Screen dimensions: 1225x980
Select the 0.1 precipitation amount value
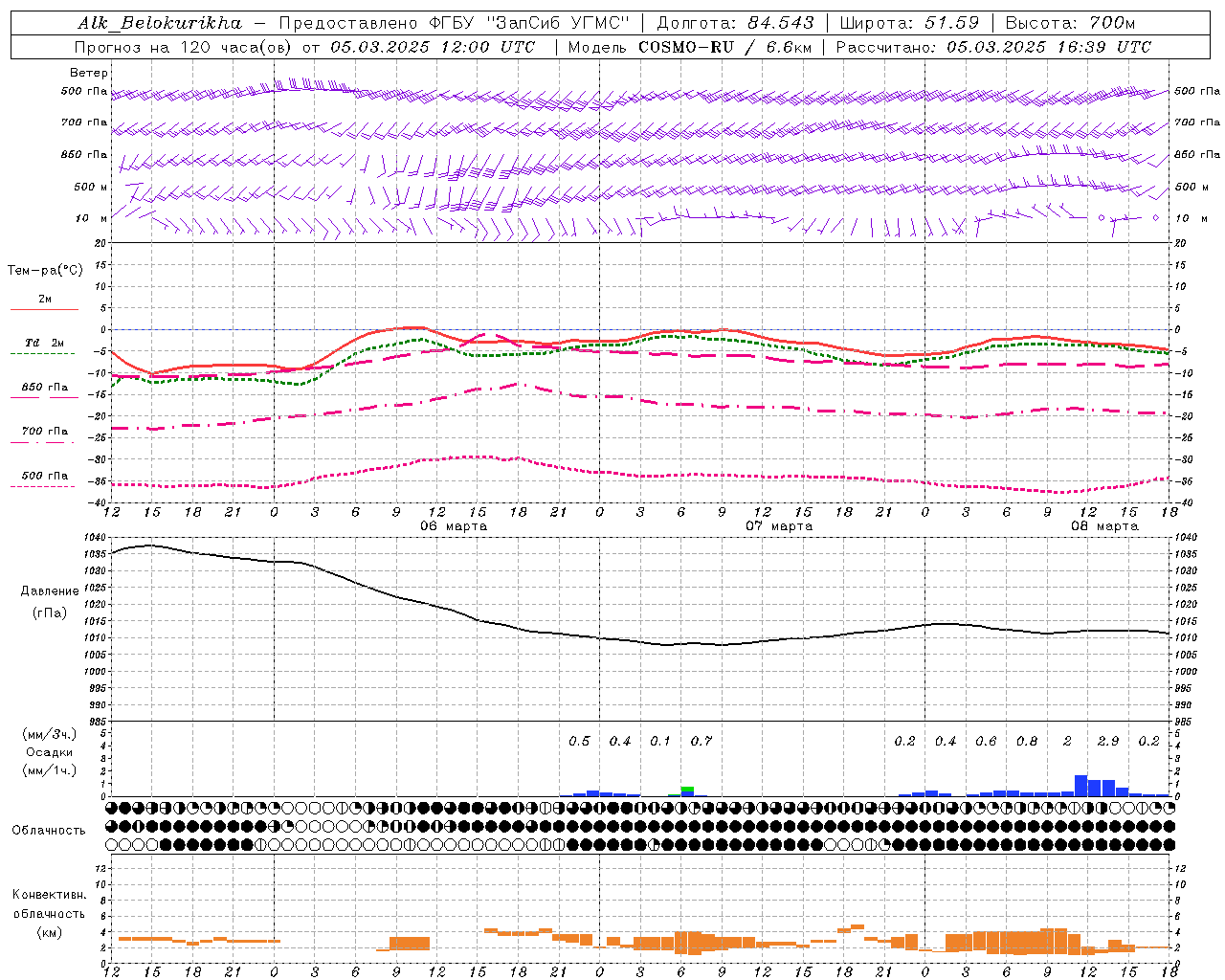coord(660,742)
